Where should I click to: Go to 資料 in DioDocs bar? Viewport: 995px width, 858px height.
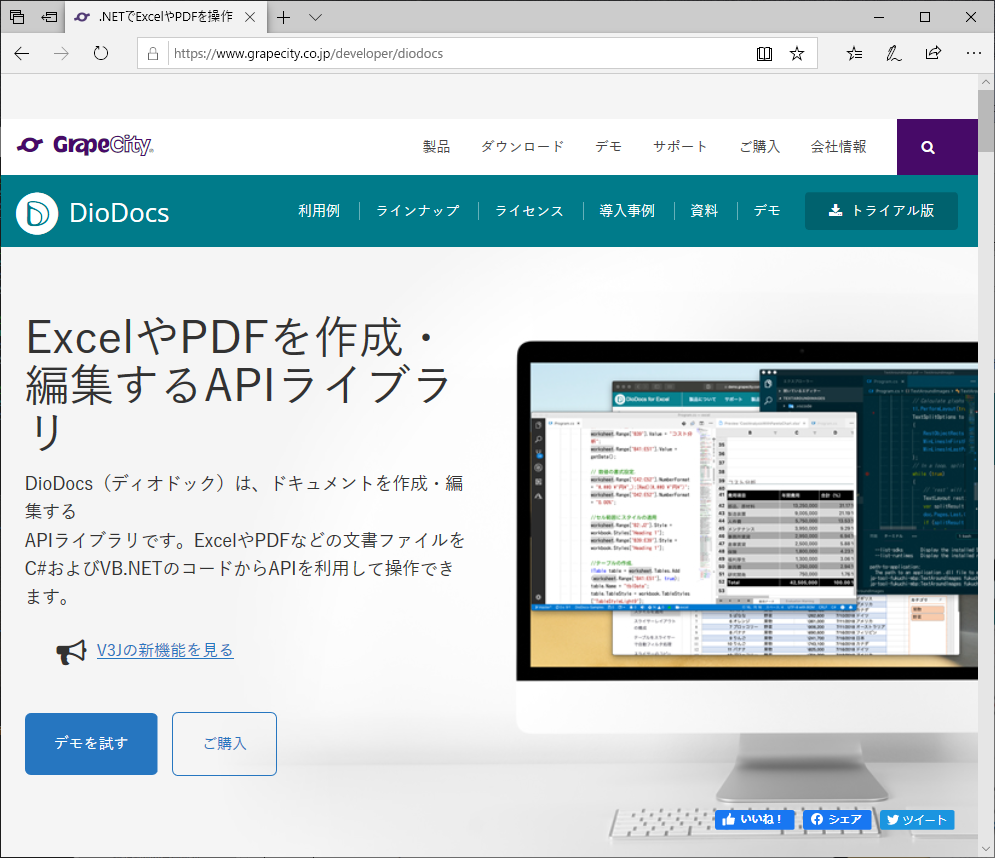point(704,211)
